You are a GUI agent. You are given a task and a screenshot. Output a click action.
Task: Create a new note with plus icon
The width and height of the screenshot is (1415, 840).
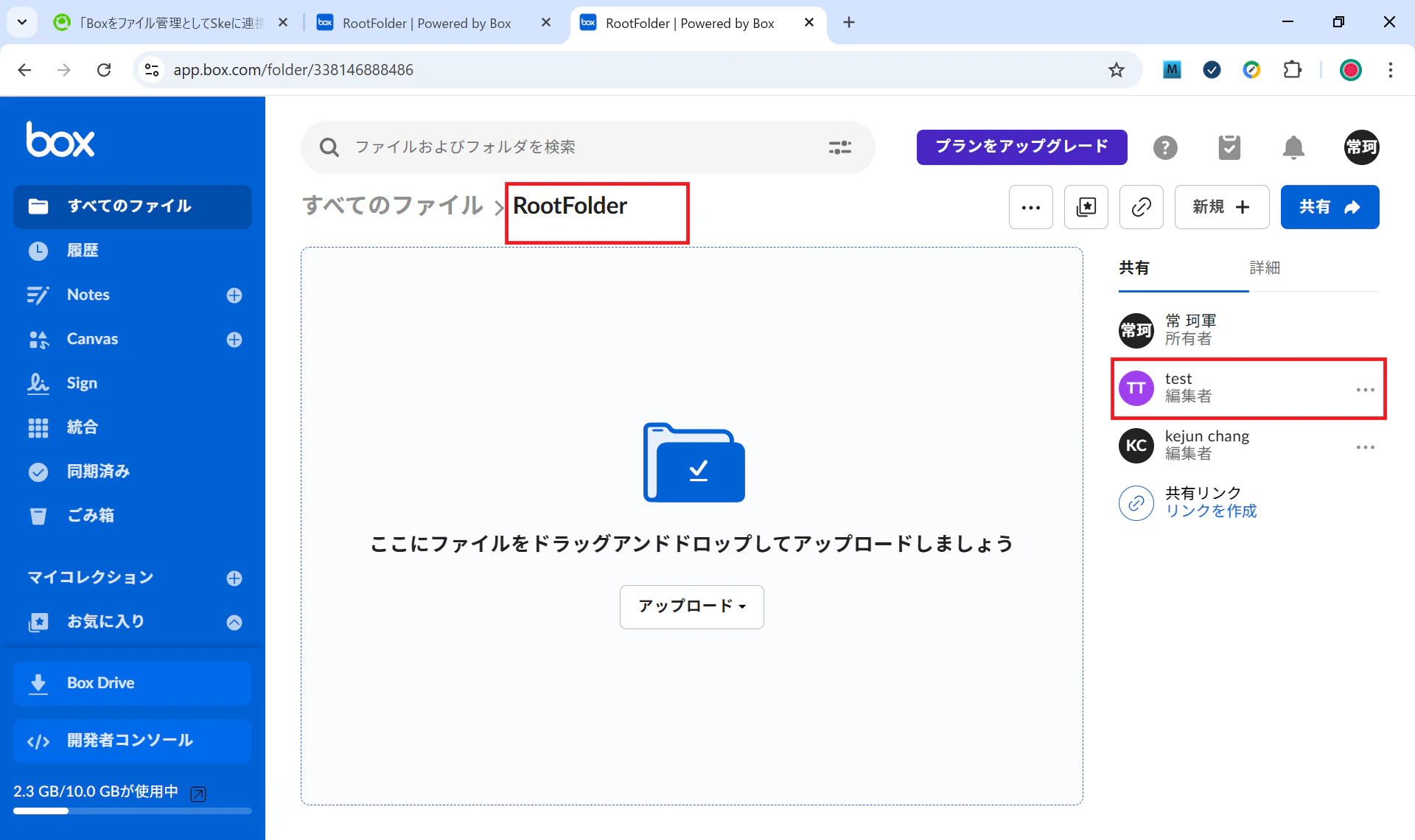point(234,295)
